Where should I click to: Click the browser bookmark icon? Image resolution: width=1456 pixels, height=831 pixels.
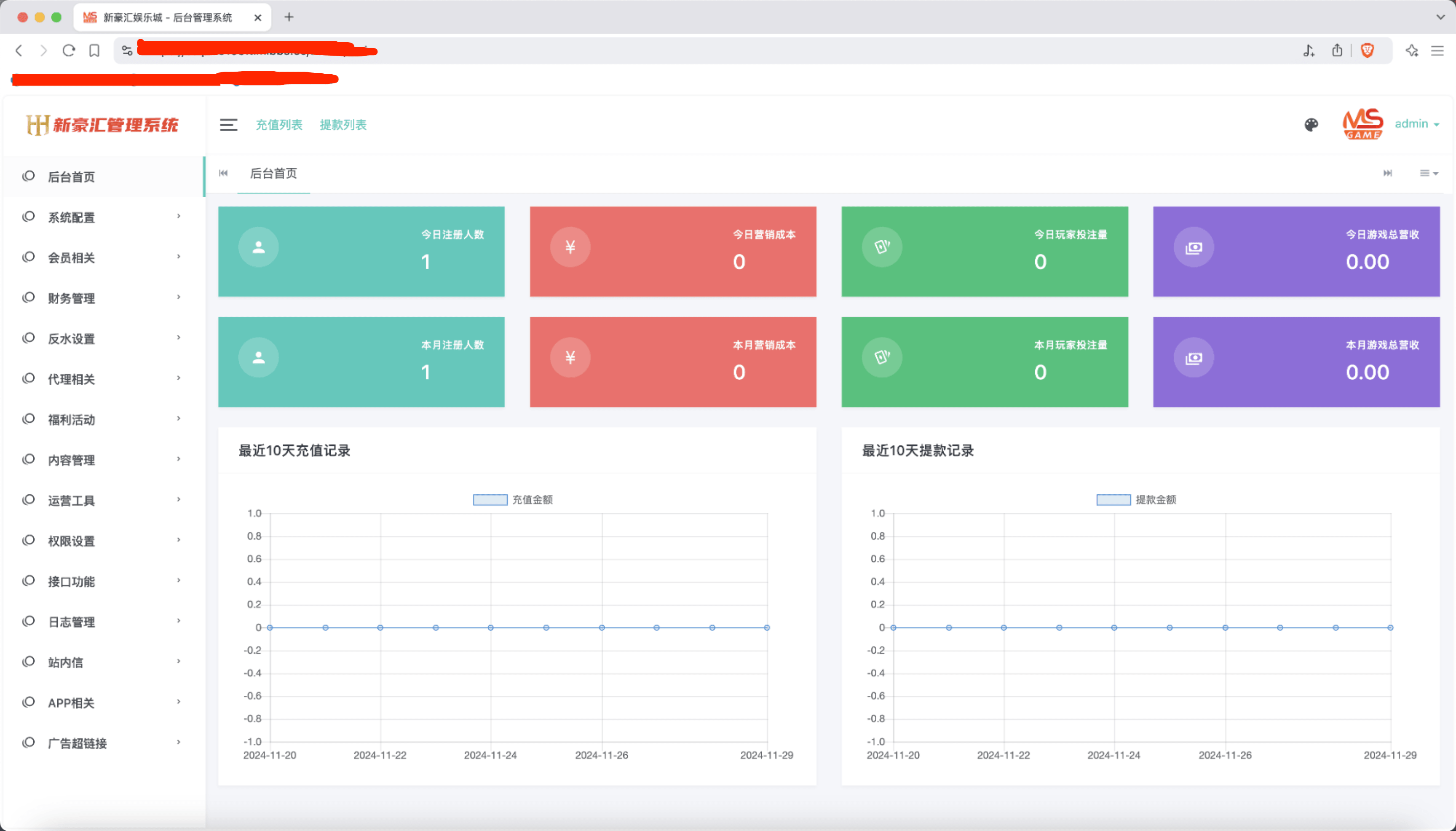(95, 51)
